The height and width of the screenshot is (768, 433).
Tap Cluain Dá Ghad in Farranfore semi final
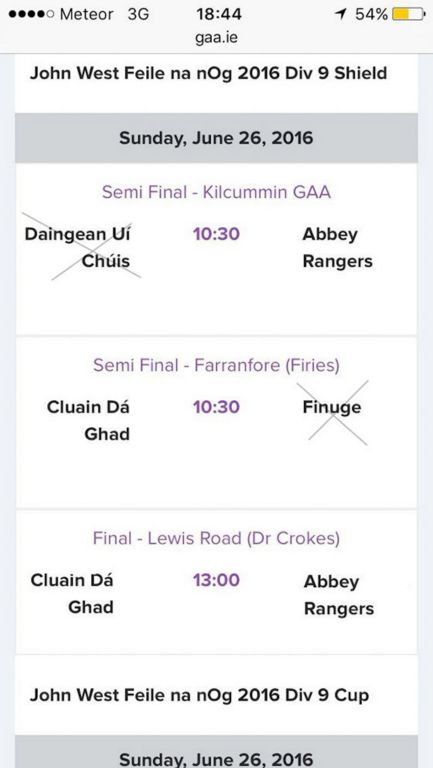click(88, 420)
